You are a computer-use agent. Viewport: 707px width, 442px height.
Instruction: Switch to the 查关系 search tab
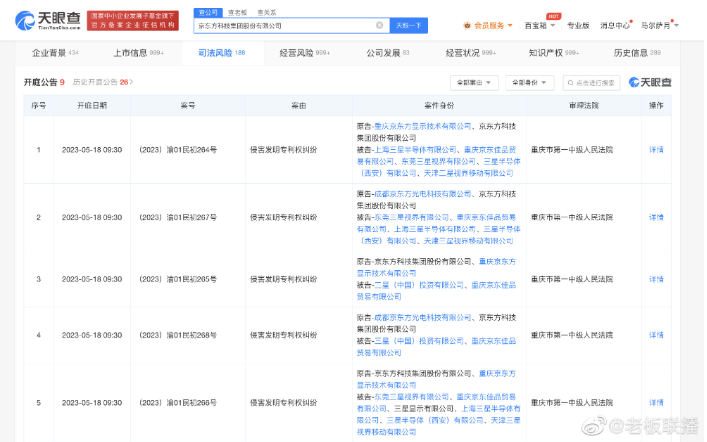coord(266,13)
